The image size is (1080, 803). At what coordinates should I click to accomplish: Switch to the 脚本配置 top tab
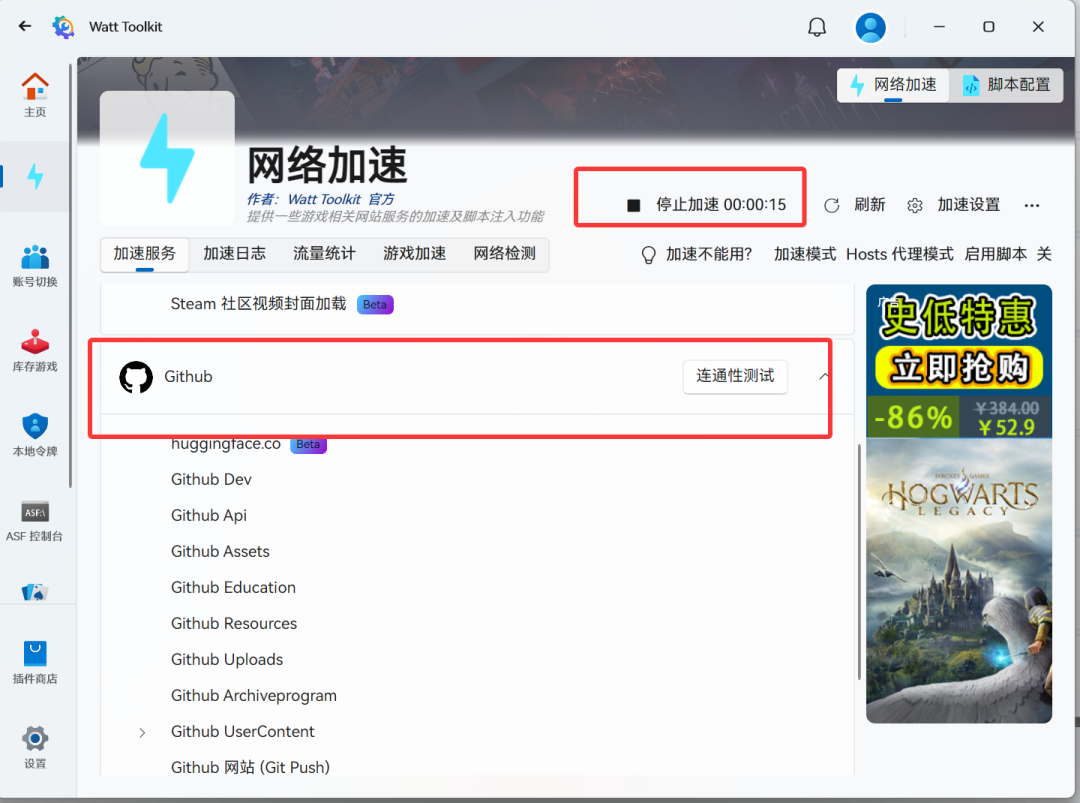[x=1006, y=85]
